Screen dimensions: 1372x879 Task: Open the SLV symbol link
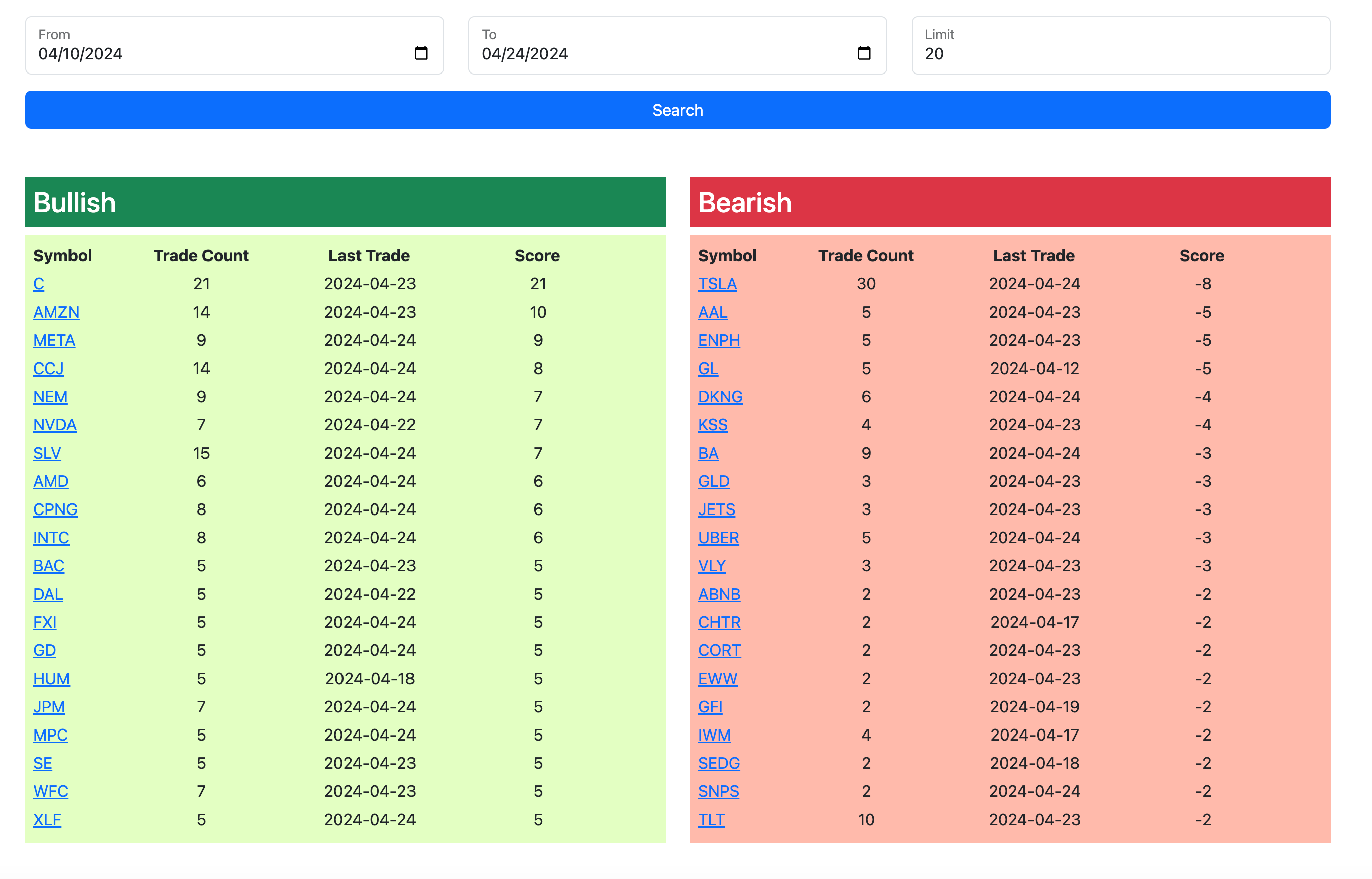(47, 453)
